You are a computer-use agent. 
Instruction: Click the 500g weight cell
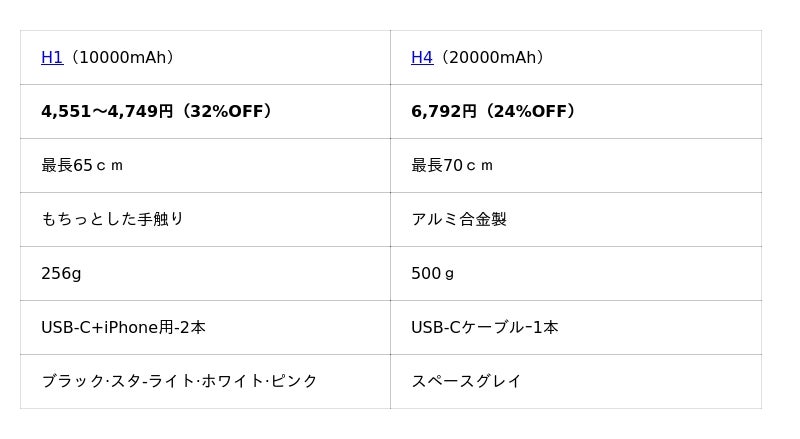[x=433, y=274]
